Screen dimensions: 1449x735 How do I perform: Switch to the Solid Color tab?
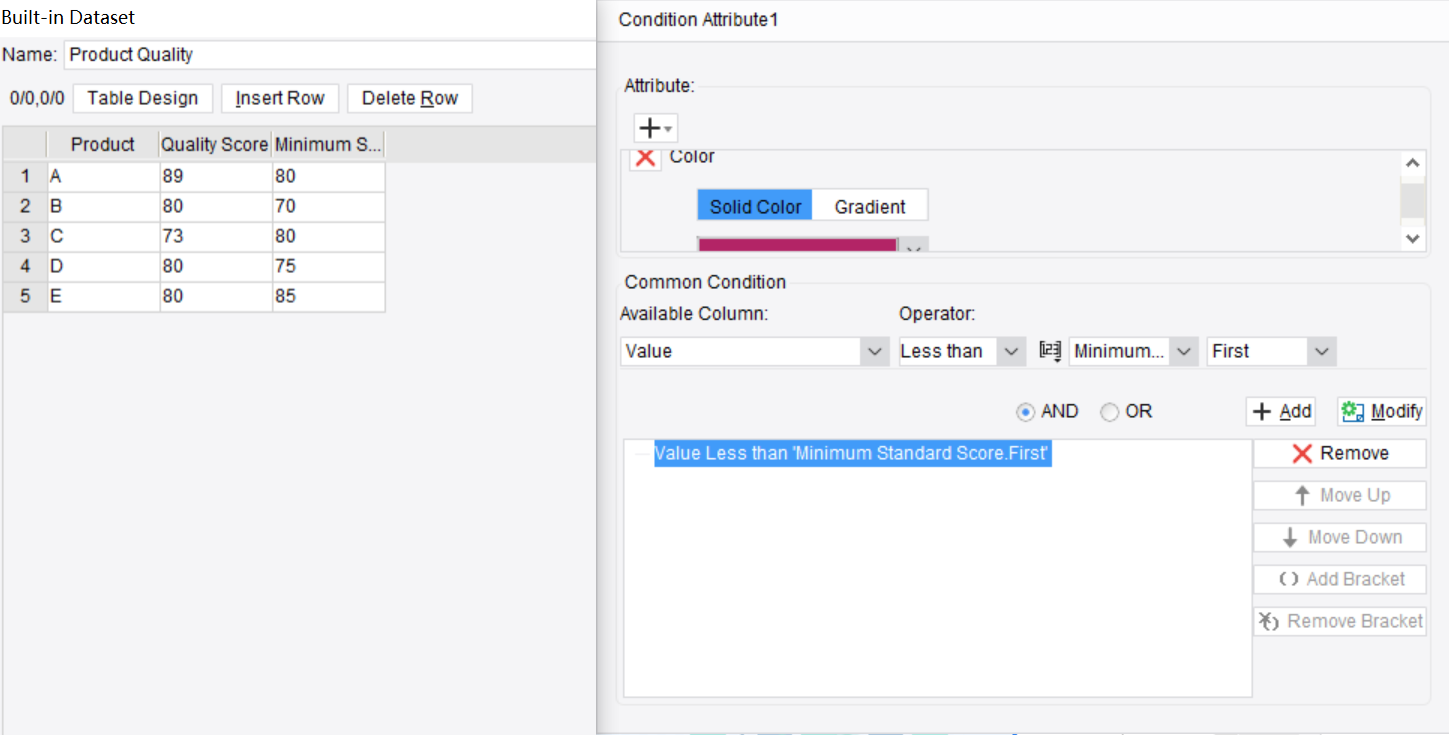click(x=755, y=207)
